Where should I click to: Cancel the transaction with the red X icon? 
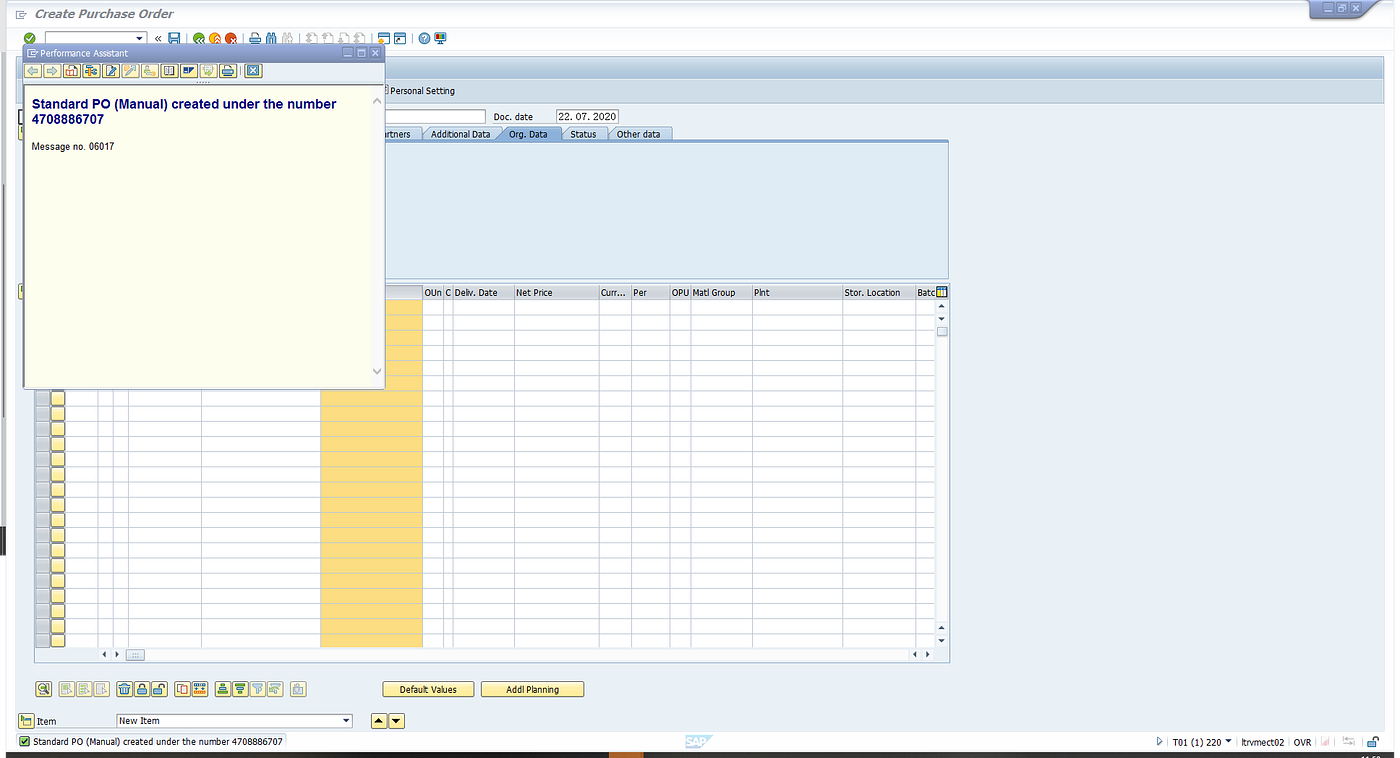point(232,38)
